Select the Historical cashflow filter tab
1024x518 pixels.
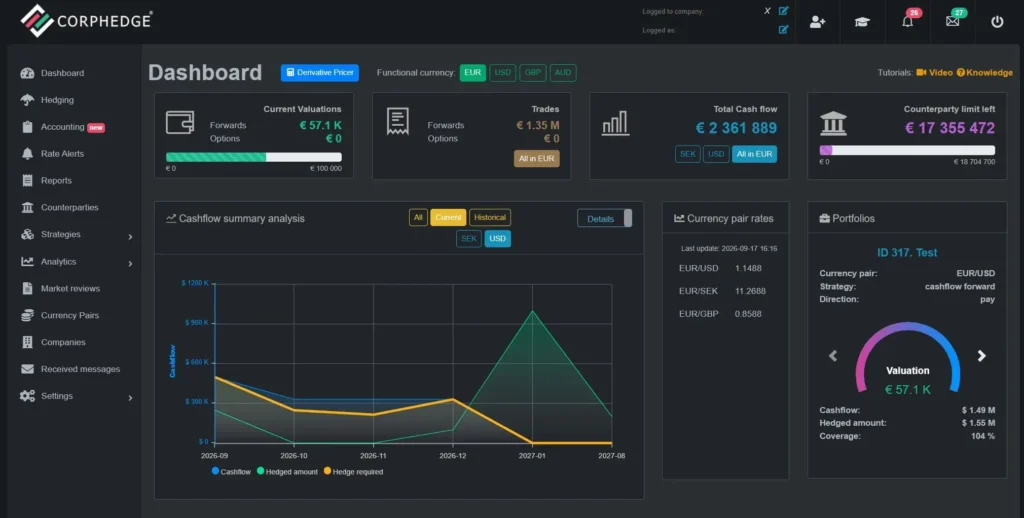[x=490, y=218]
